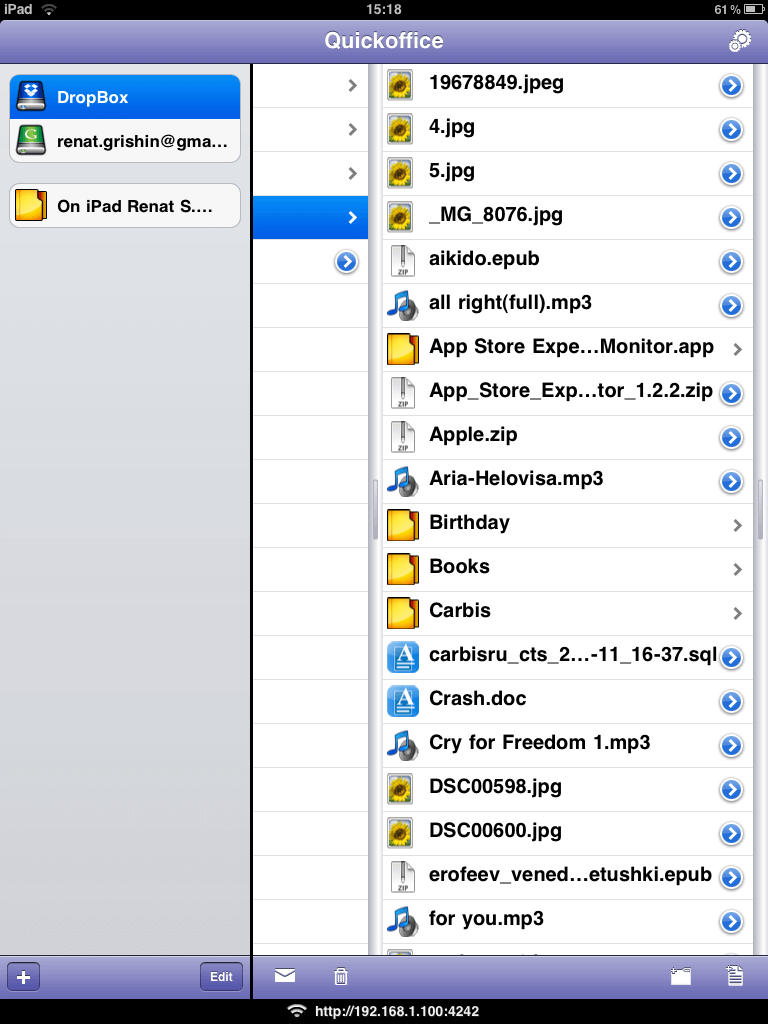
Task: Expand the Birthday folder chevron
Action: [x=737, y=525]
